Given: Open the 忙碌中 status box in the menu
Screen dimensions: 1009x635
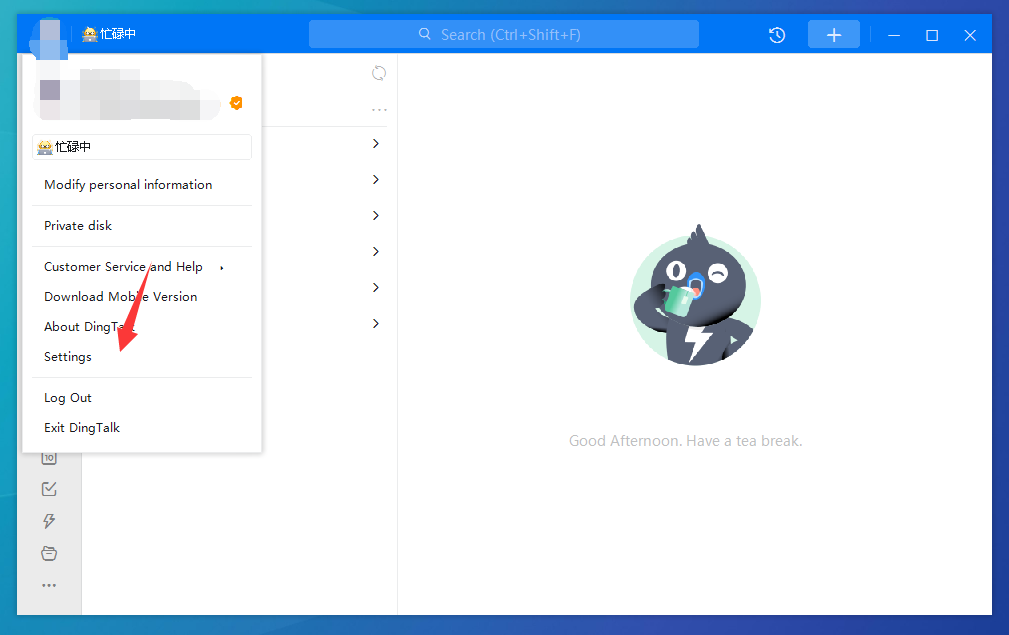Looking at the screenshot, I should click(x=142, y=147).
